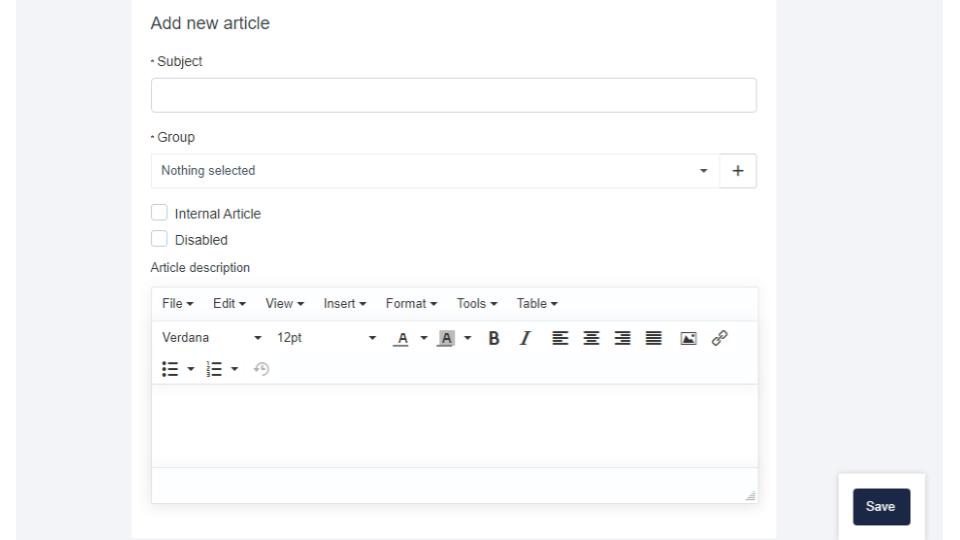Insert an image into the article

(x=690, y=339)
